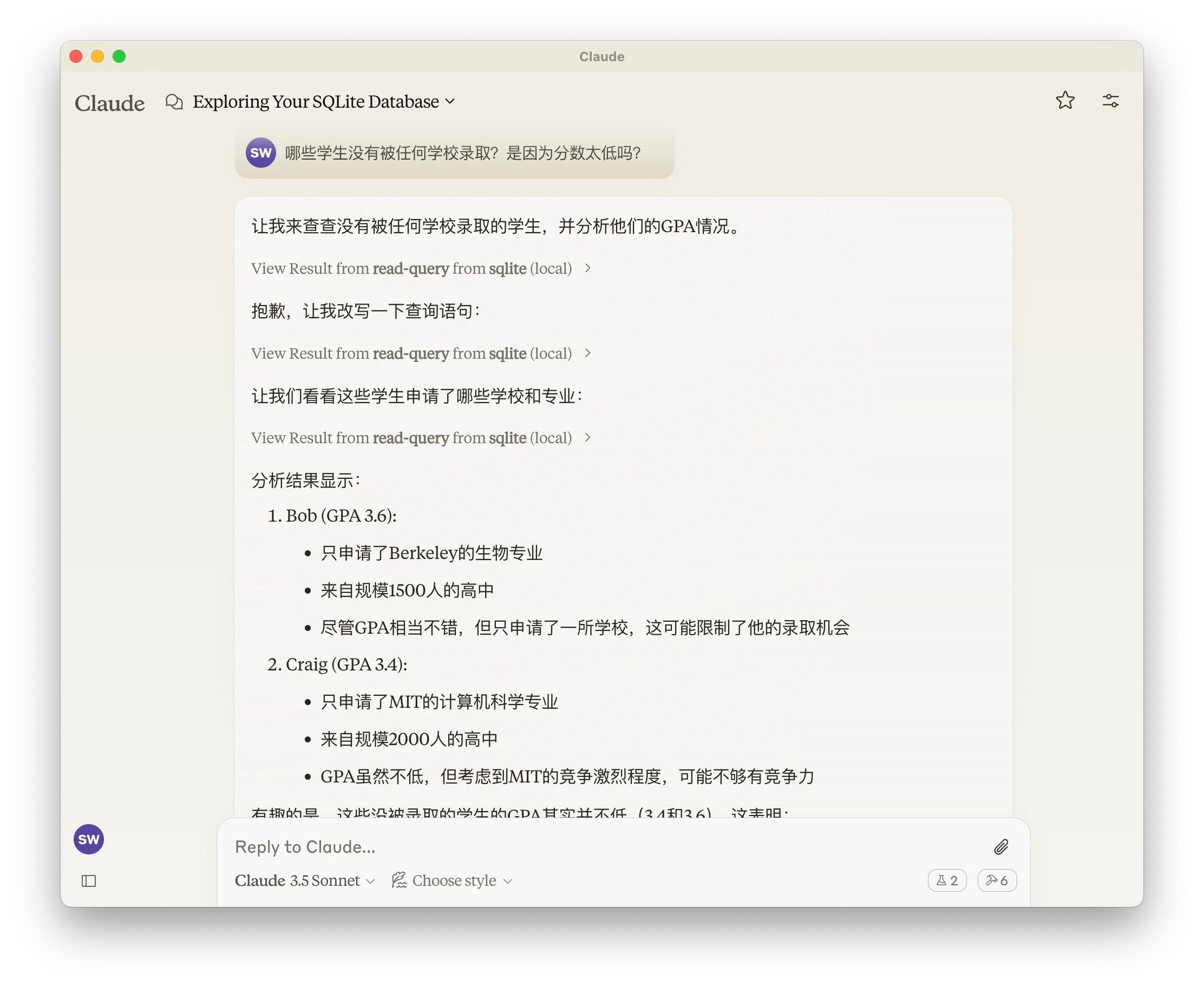1204x987 pixels.
Task: Open the SW user avatar menu
Action: click(x=89, y=839)
